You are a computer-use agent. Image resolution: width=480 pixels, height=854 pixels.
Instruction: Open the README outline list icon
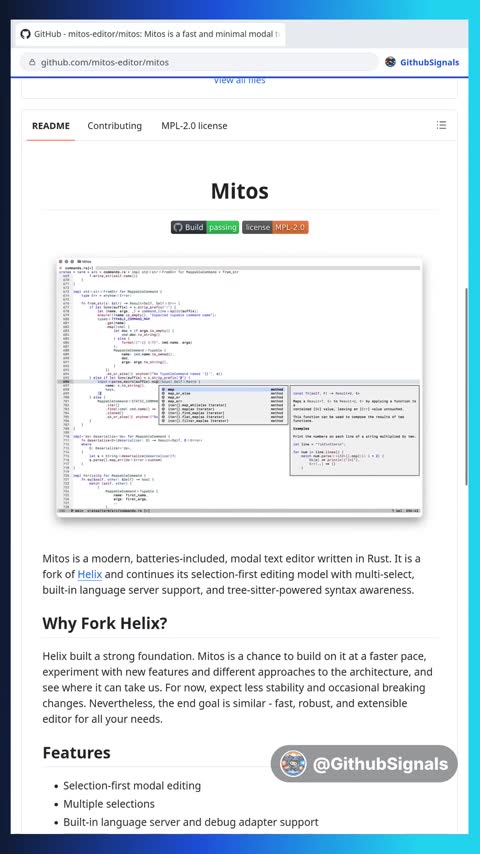click(441, 125)
